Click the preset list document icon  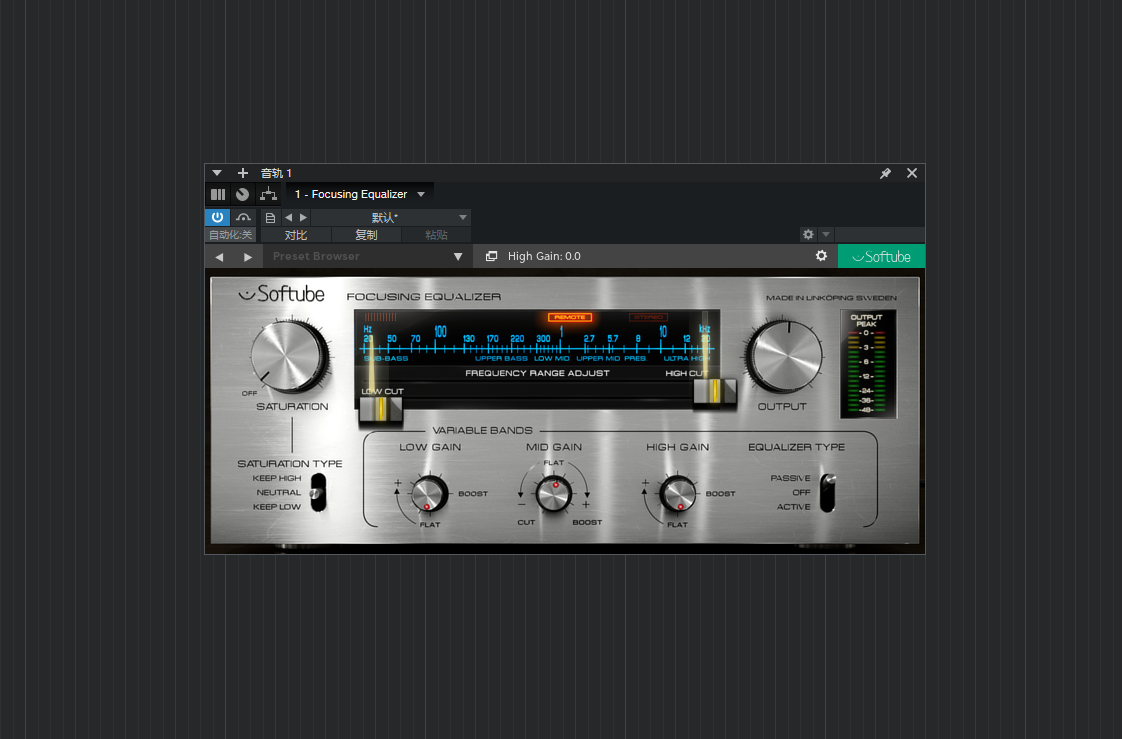270,217
